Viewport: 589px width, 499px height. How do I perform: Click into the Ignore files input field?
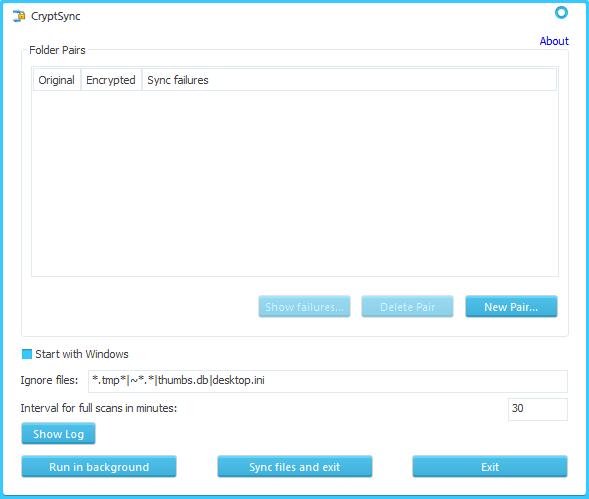(x=328, y=381)
